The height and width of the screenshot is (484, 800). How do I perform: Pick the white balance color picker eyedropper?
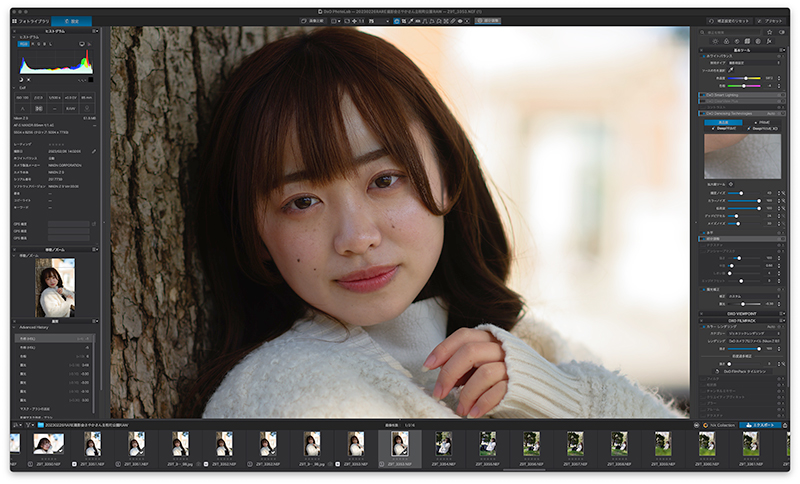coord(731,69)
